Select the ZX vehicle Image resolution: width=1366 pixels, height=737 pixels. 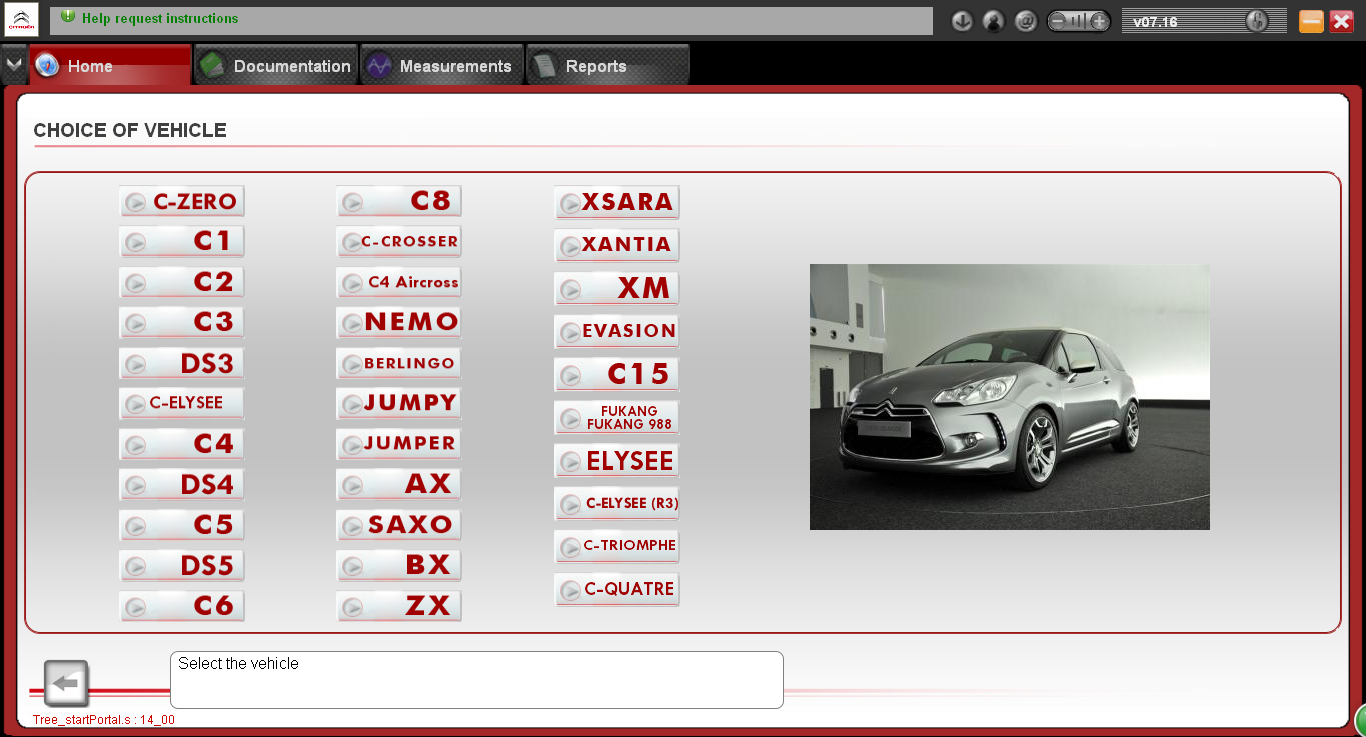click(399, 606)
